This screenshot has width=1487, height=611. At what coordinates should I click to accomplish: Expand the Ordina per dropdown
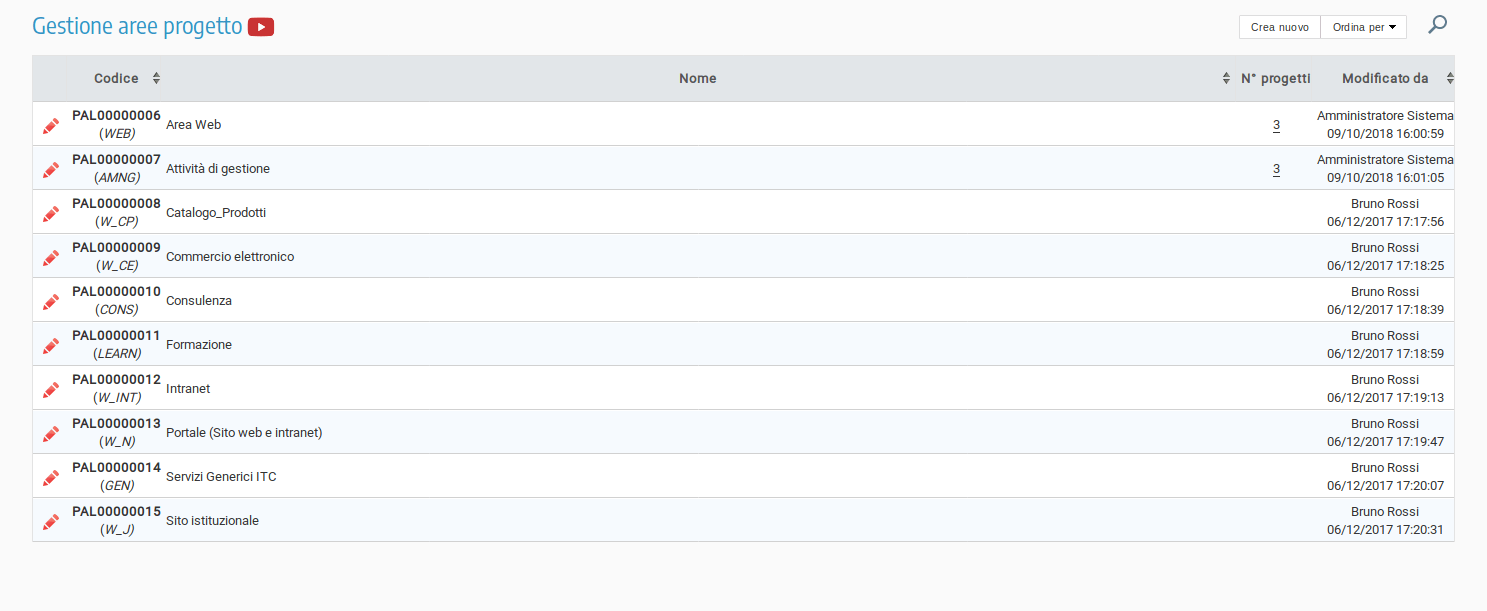click(x=1363, y=27)
